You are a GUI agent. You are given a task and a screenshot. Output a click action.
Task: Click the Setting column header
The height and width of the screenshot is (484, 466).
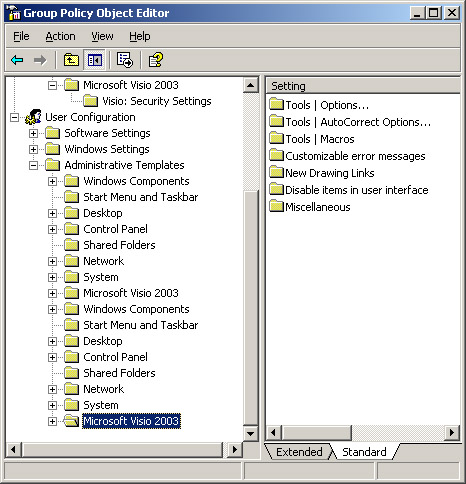pyautogui.click(x=363, y=86)
